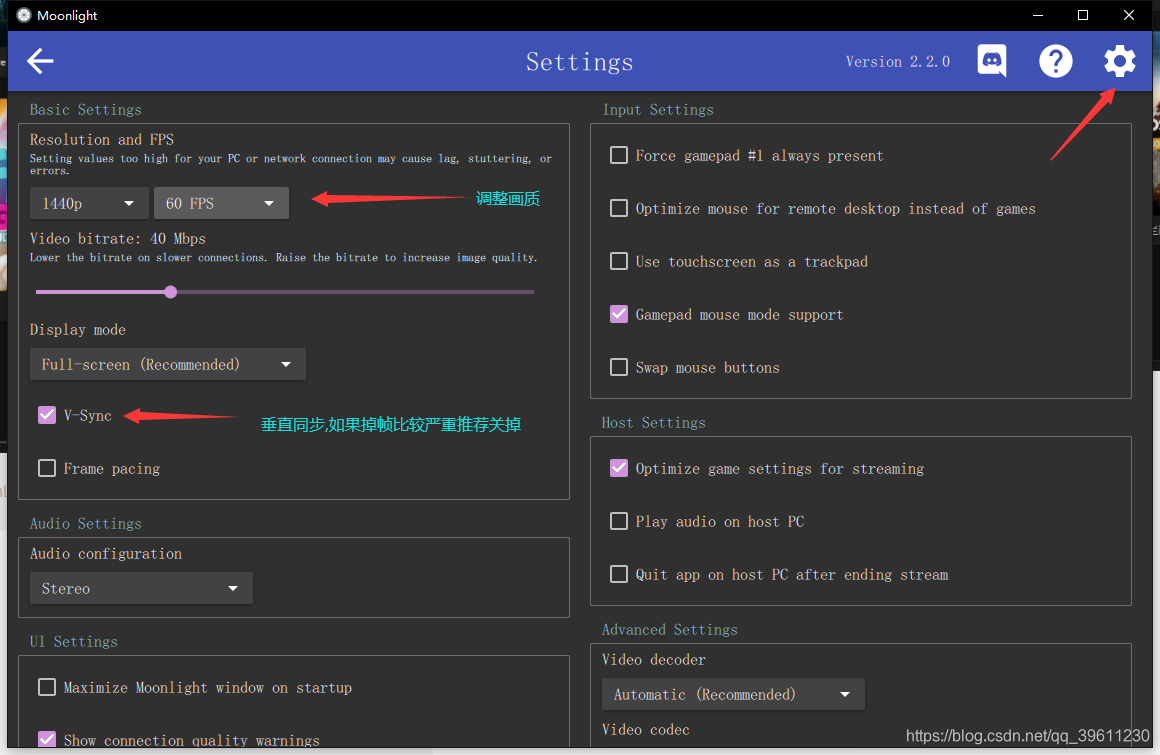Image resolution: width=1160 pixels, height=755 pixels.
Task: Open the Discord community icon
Action: [x=991, y=61]
